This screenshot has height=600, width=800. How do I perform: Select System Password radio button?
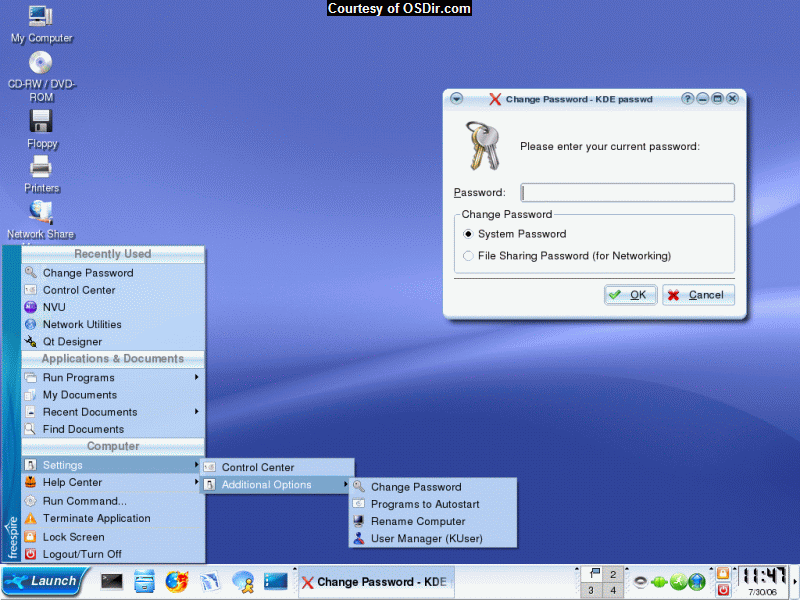(x=468, y=234)
